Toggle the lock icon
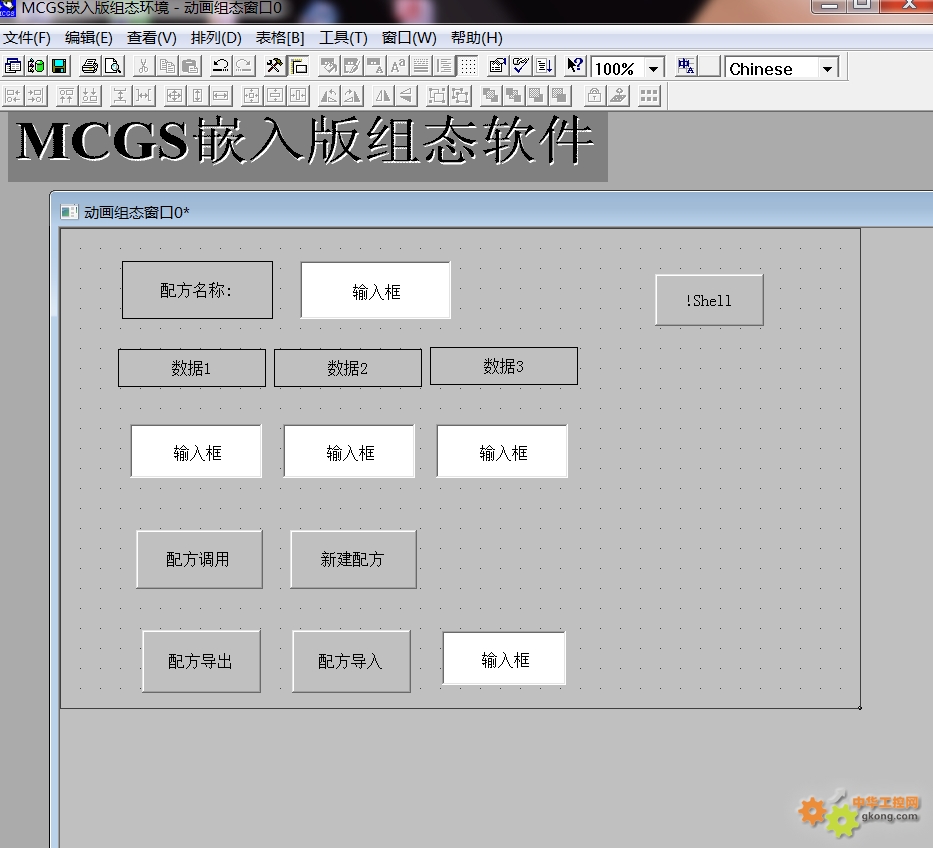 [x=594, y=95]
